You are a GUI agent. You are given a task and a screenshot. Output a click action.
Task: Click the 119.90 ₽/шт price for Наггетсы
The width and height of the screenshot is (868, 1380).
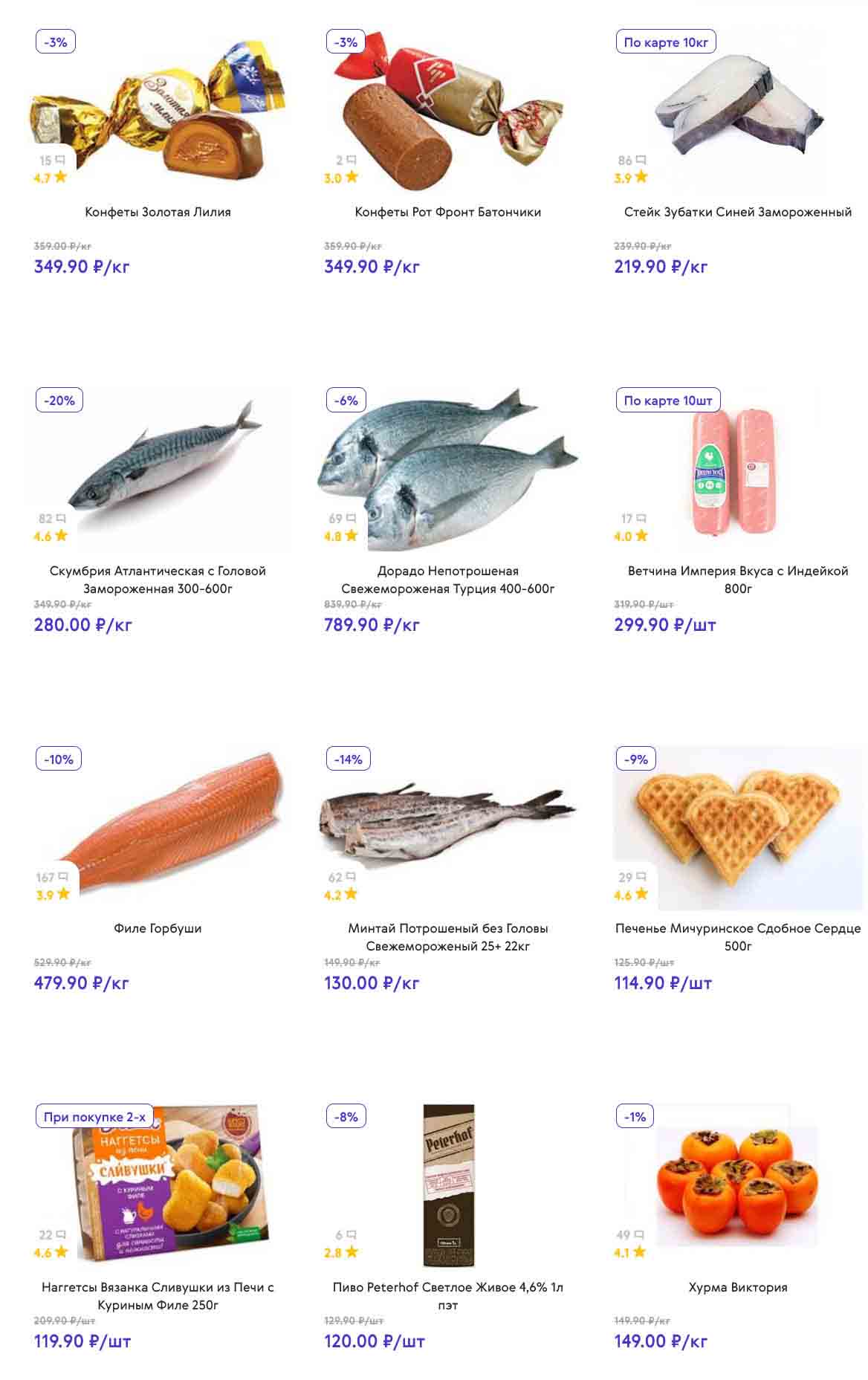[82, 1341]
